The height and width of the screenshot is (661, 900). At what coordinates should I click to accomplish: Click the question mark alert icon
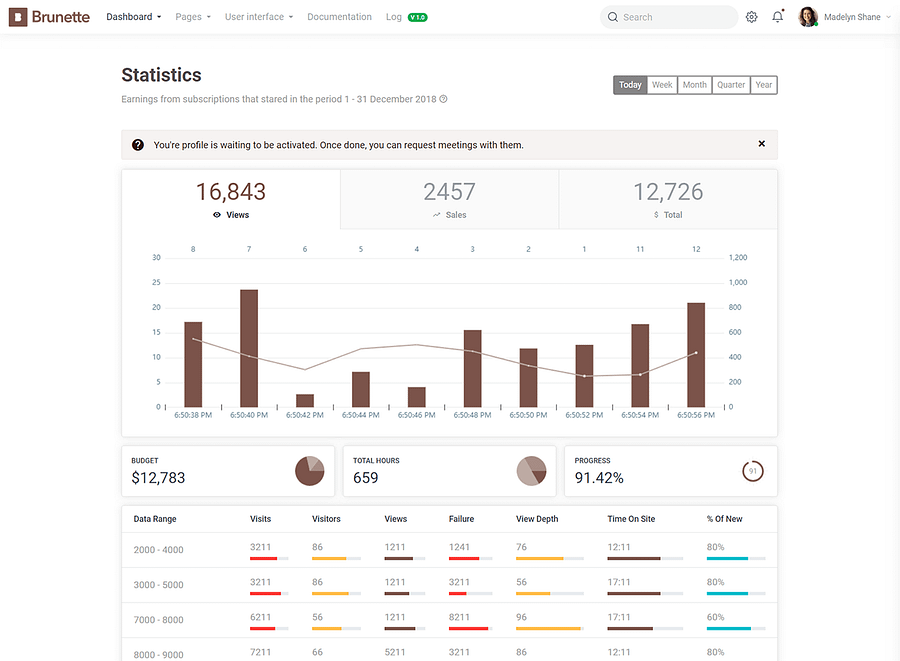coord(138,145)
